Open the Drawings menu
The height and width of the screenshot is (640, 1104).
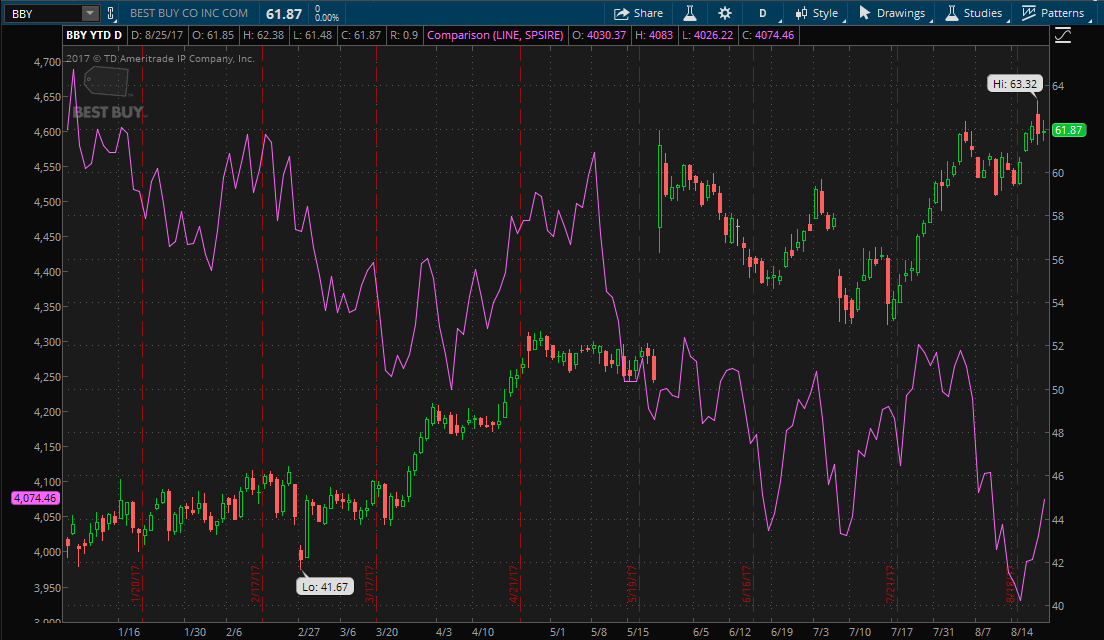tap(892, 13)
